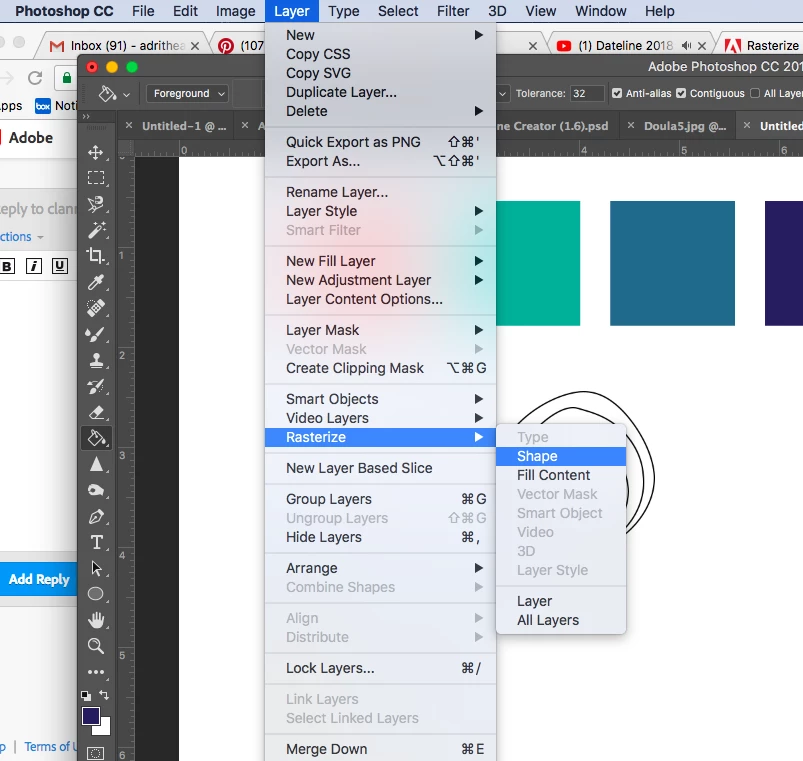Open the Edit Toolbar three-dots icon
This screenshot has width=803, height=761.
coord(96,672)
